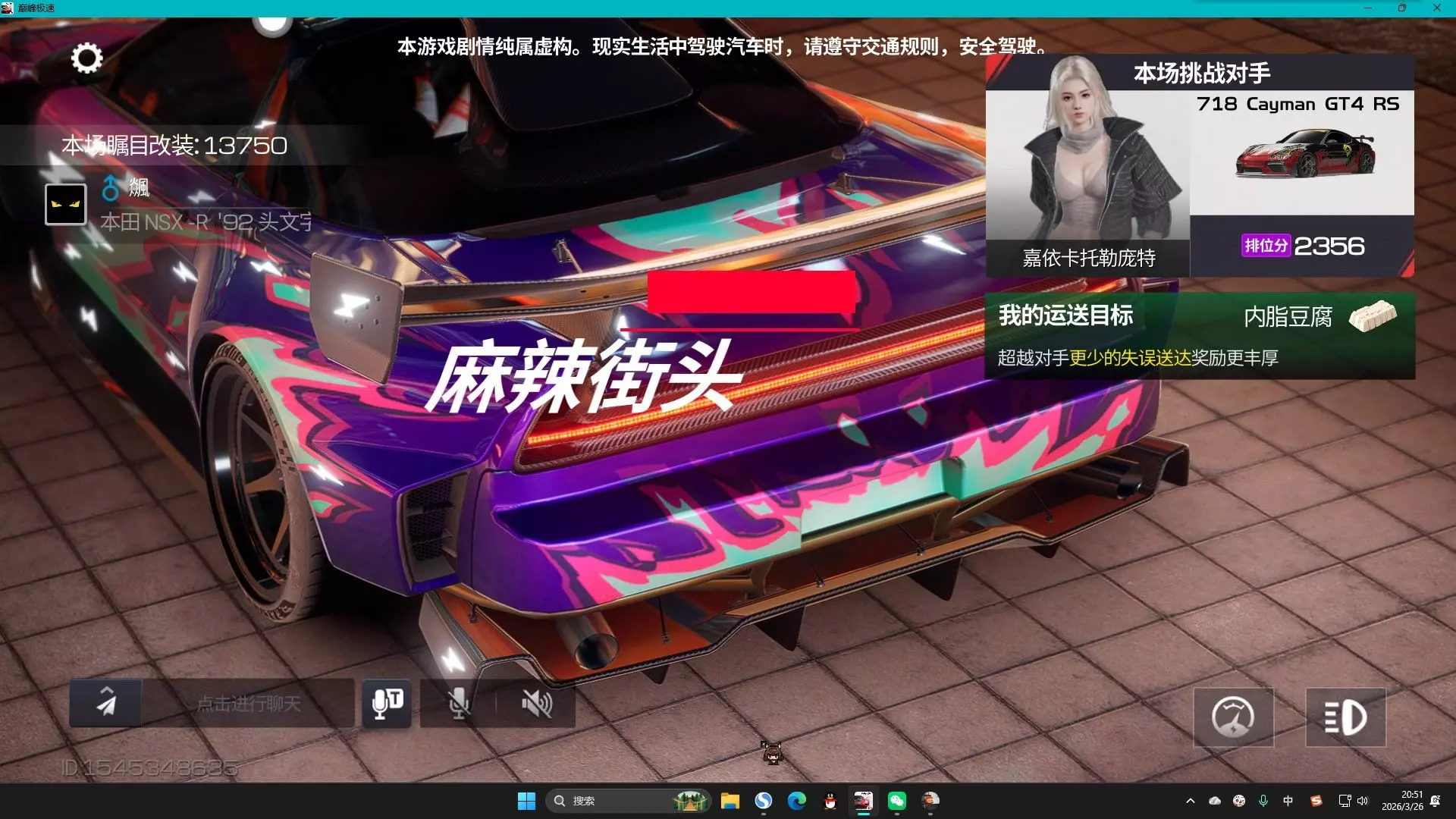Open the Windows Start menu

coord(526,801)
